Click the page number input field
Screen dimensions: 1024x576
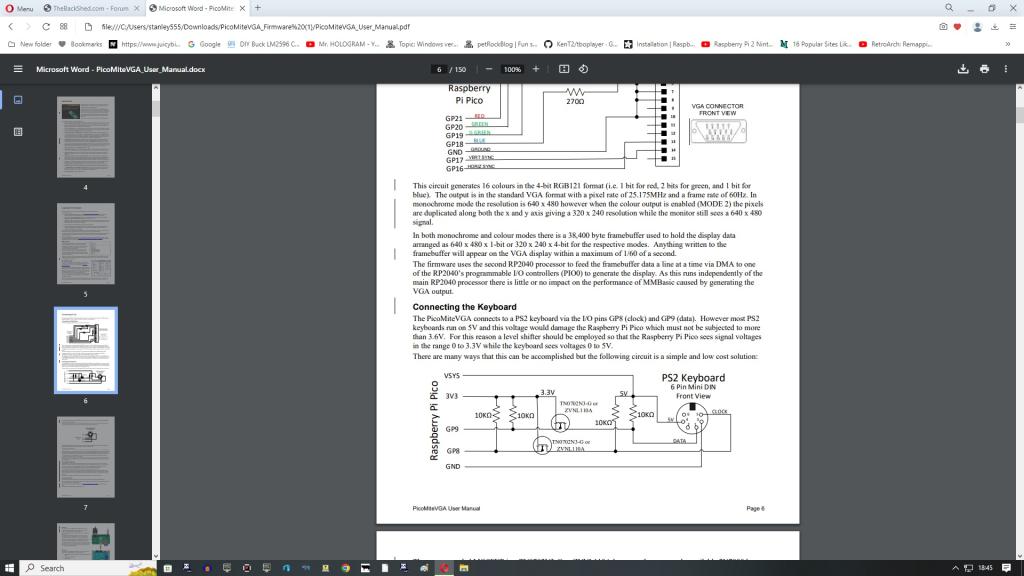point(439,69)
